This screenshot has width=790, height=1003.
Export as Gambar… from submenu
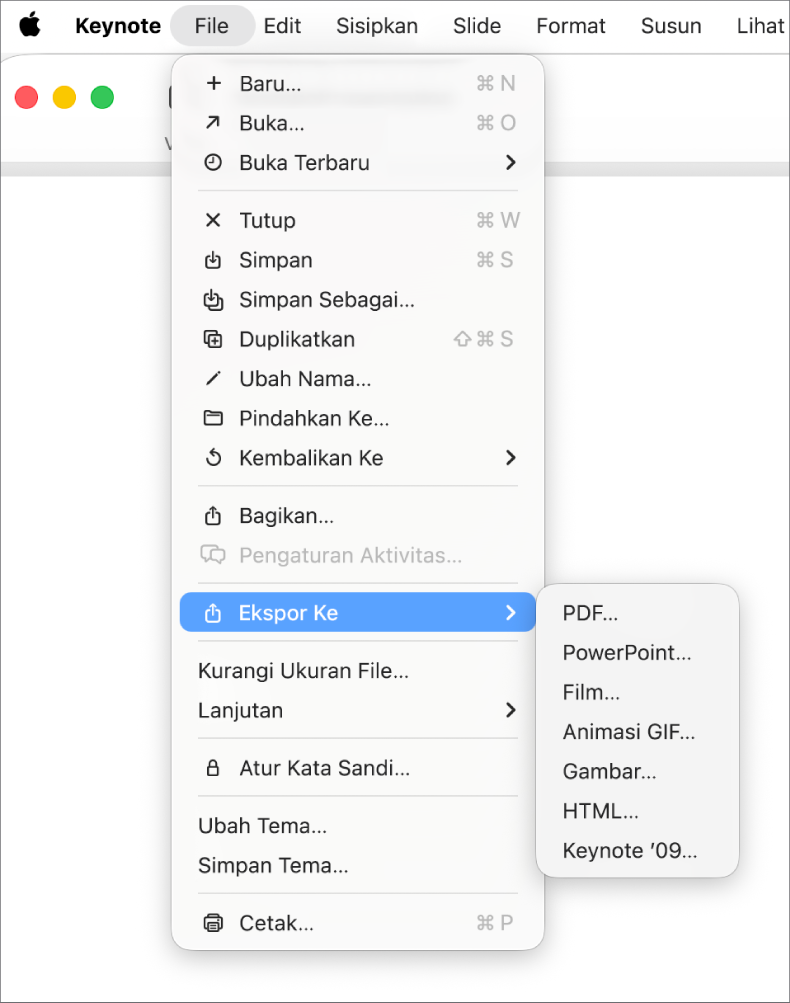pyautogui.click(x=637, y=771)
